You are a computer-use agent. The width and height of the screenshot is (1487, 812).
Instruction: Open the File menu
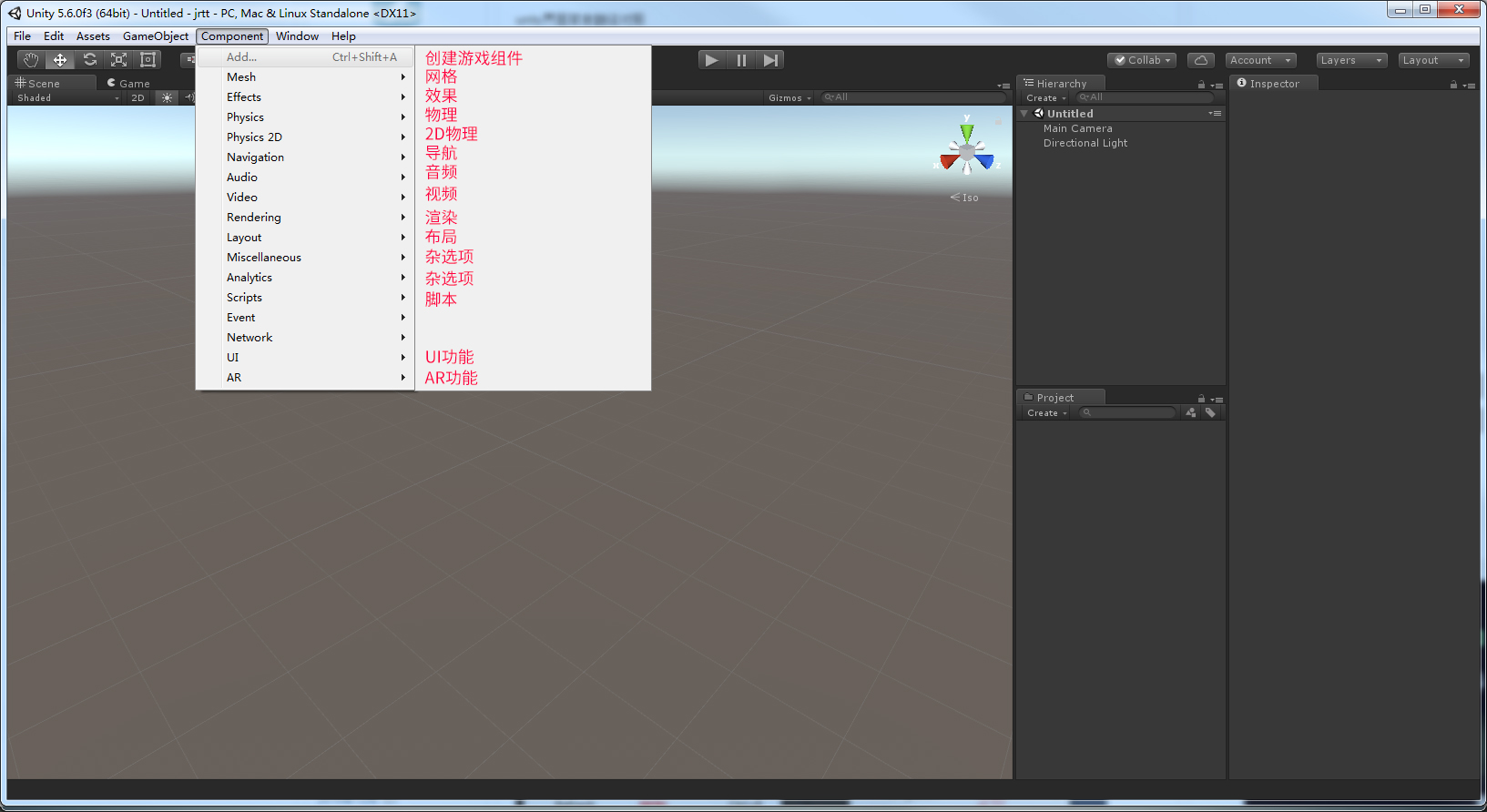point(23,36)
